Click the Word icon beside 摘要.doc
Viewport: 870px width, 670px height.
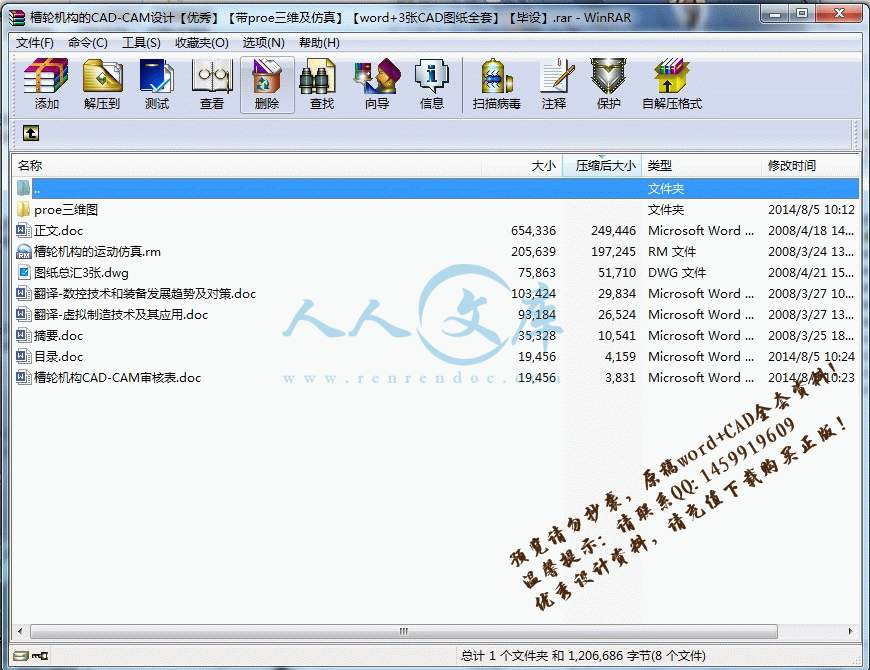click(23, 335)
